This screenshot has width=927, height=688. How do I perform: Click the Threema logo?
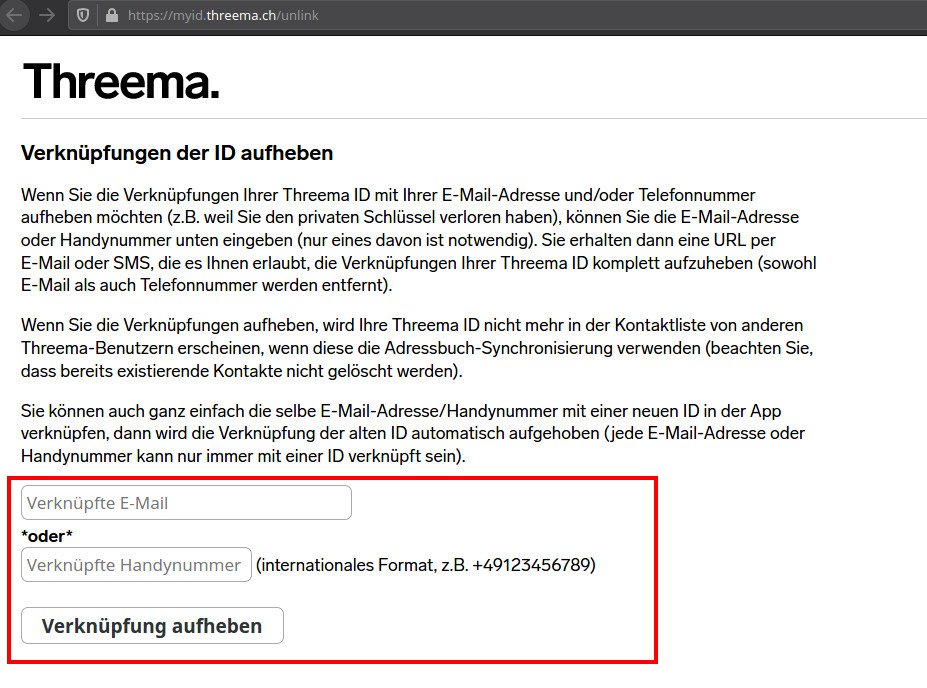tap(121, 81)
